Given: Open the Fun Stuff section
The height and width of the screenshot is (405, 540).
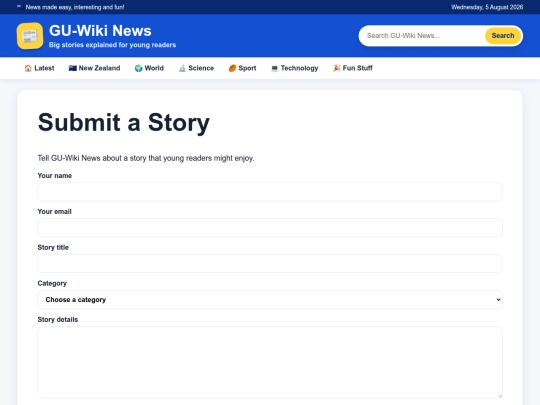Looking at the screenshot, I should pos(353,68).
